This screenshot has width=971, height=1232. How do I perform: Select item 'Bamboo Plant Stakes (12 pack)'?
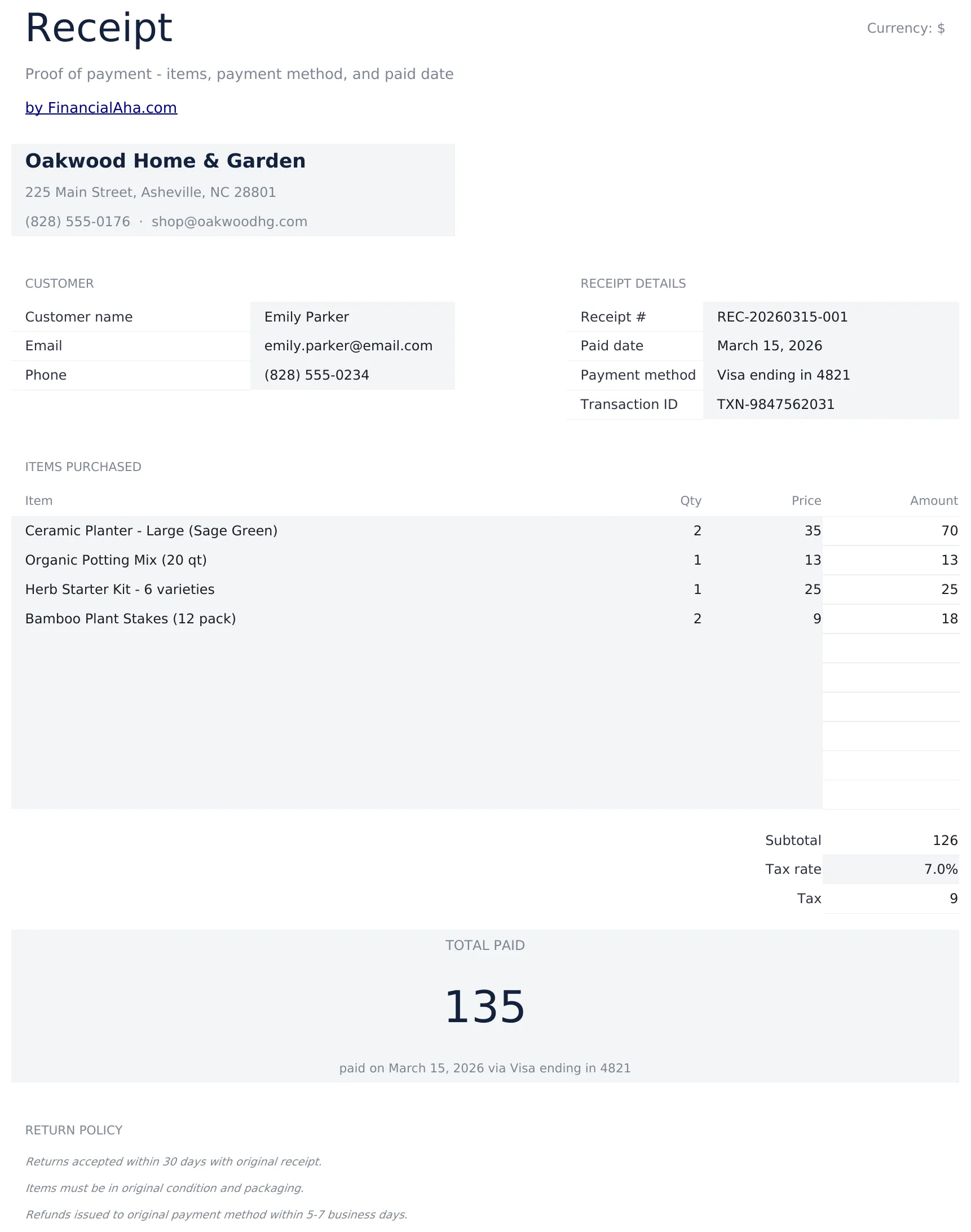click(x=131, y=619)
